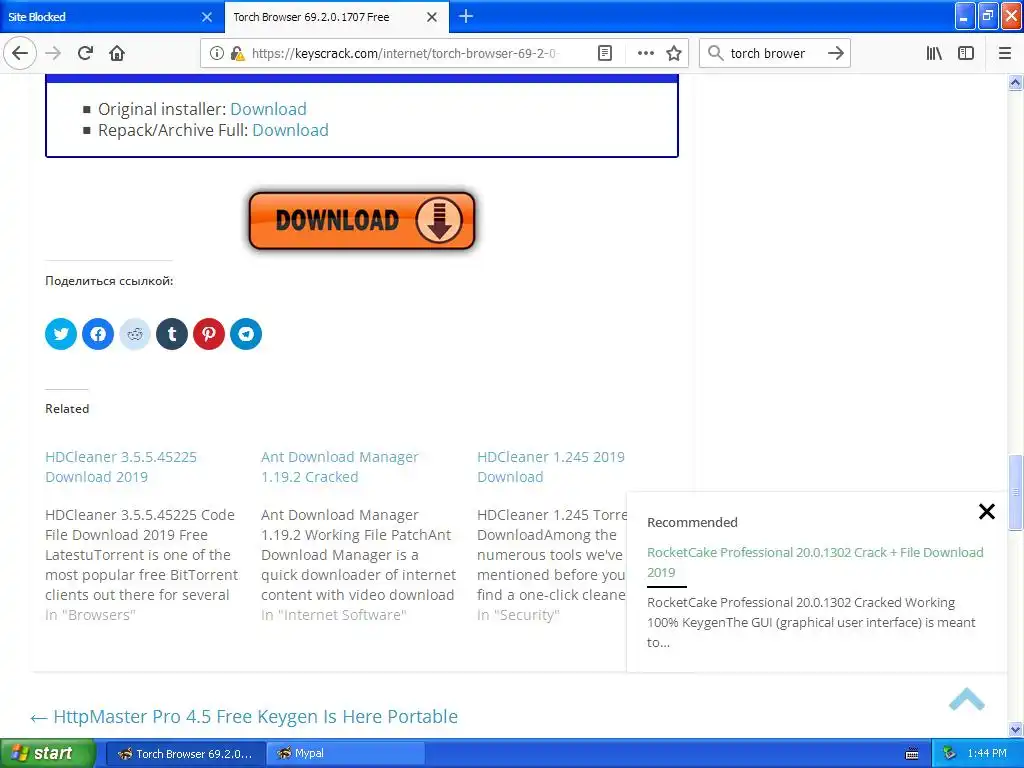This screenshot has height=768, width=1024.
Task: Close the Site Blocked tab
Action: tap(207, 17)
